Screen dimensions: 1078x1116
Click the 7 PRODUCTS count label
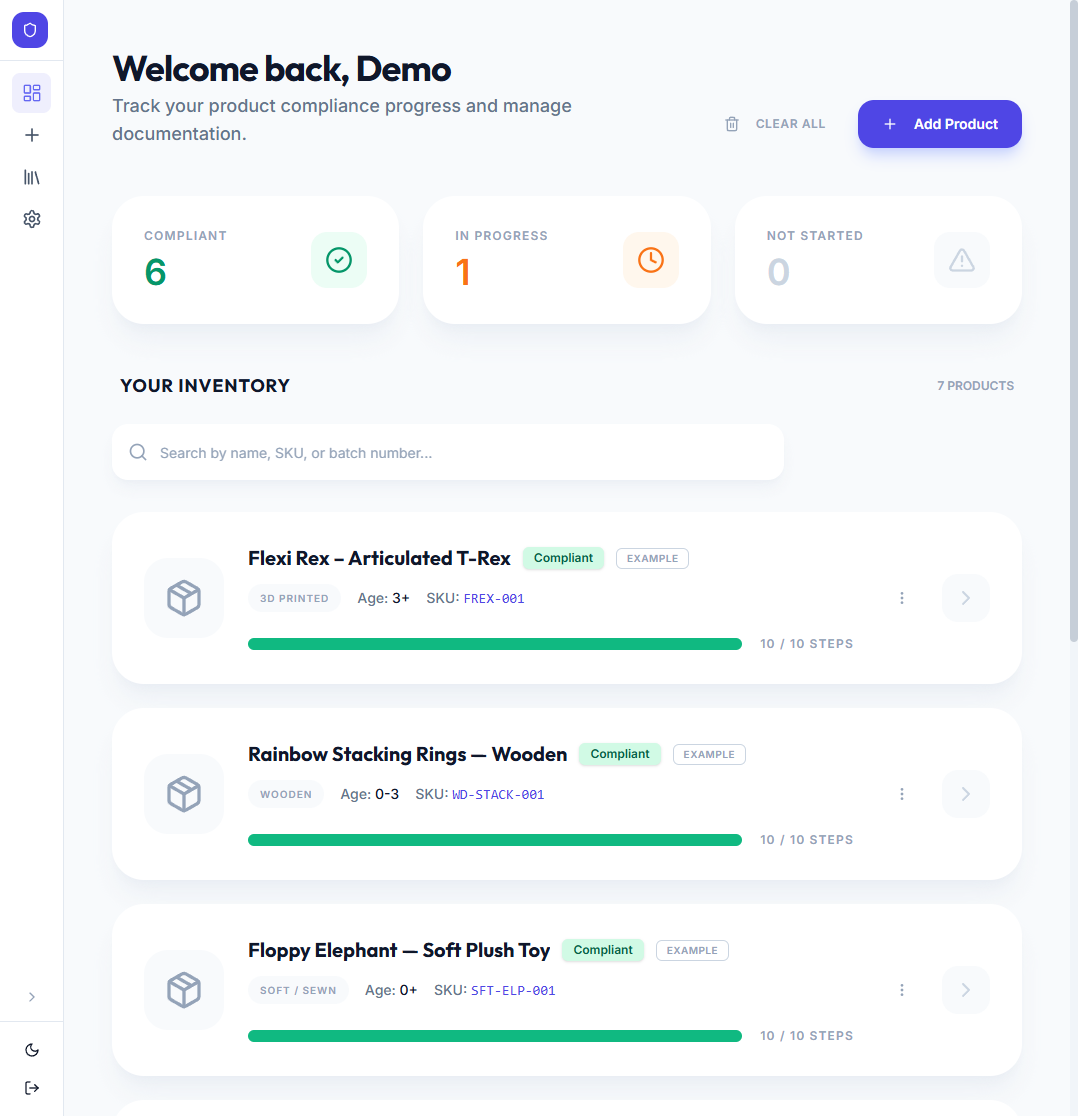975,386
